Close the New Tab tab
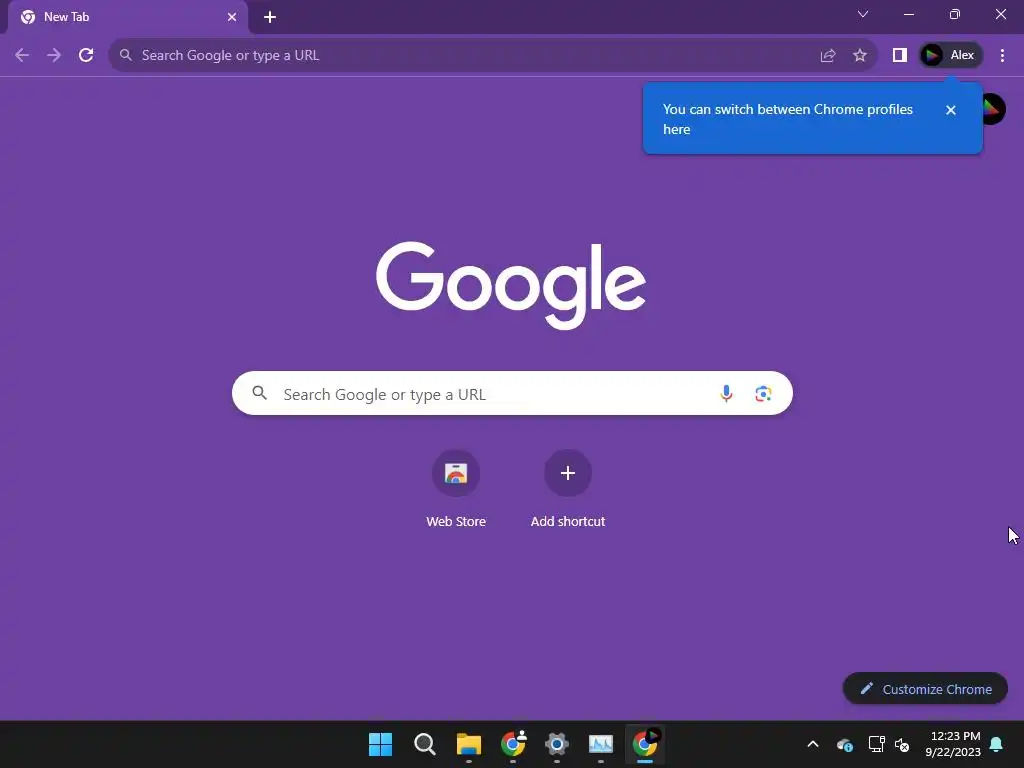The width and height of the screenshot is (1024, 768). [x=232, y=17]
